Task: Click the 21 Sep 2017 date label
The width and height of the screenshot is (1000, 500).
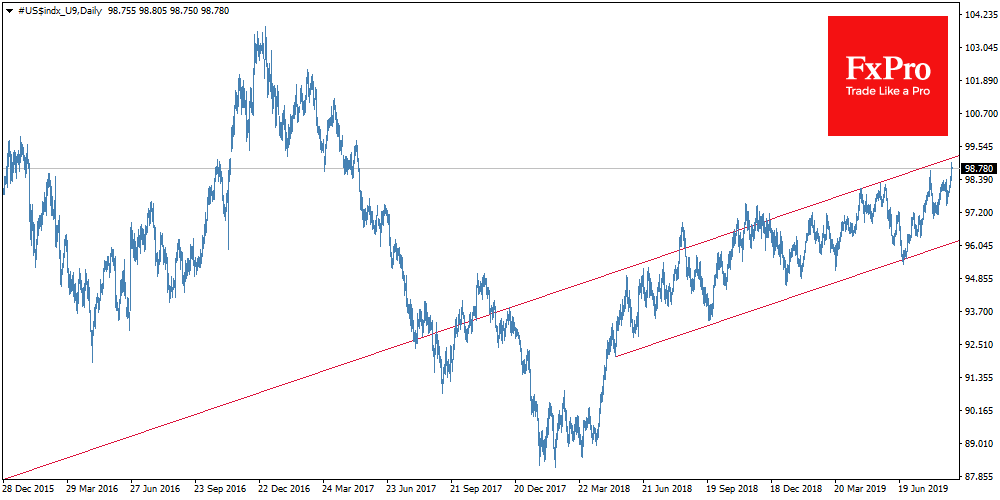Action: point(474,489)
